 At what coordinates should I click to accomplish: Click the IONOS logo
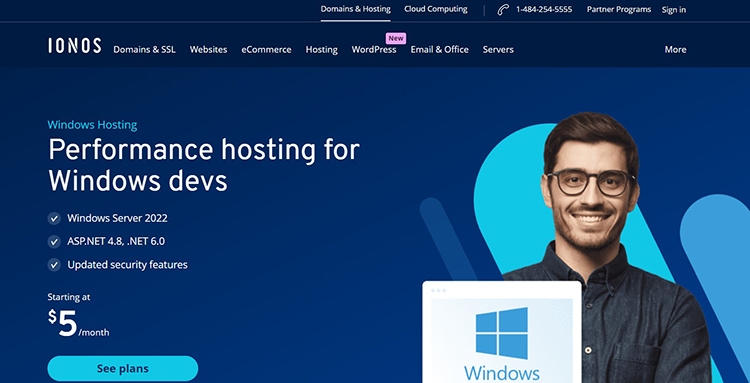pyautogui.click(x=74, y=46)
